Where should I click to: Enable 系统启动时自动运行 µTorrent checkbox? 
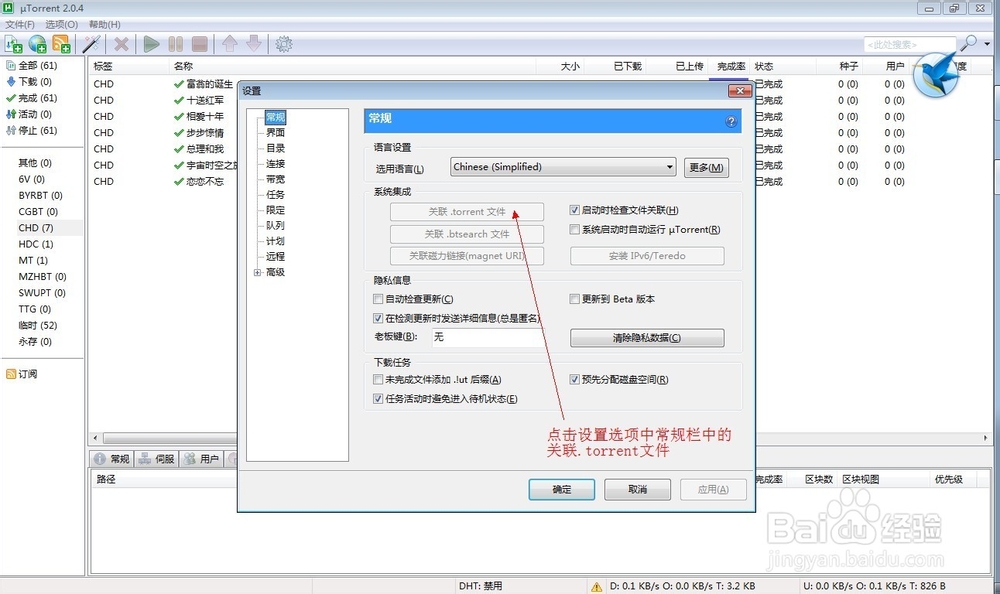(x=575, y=229)
